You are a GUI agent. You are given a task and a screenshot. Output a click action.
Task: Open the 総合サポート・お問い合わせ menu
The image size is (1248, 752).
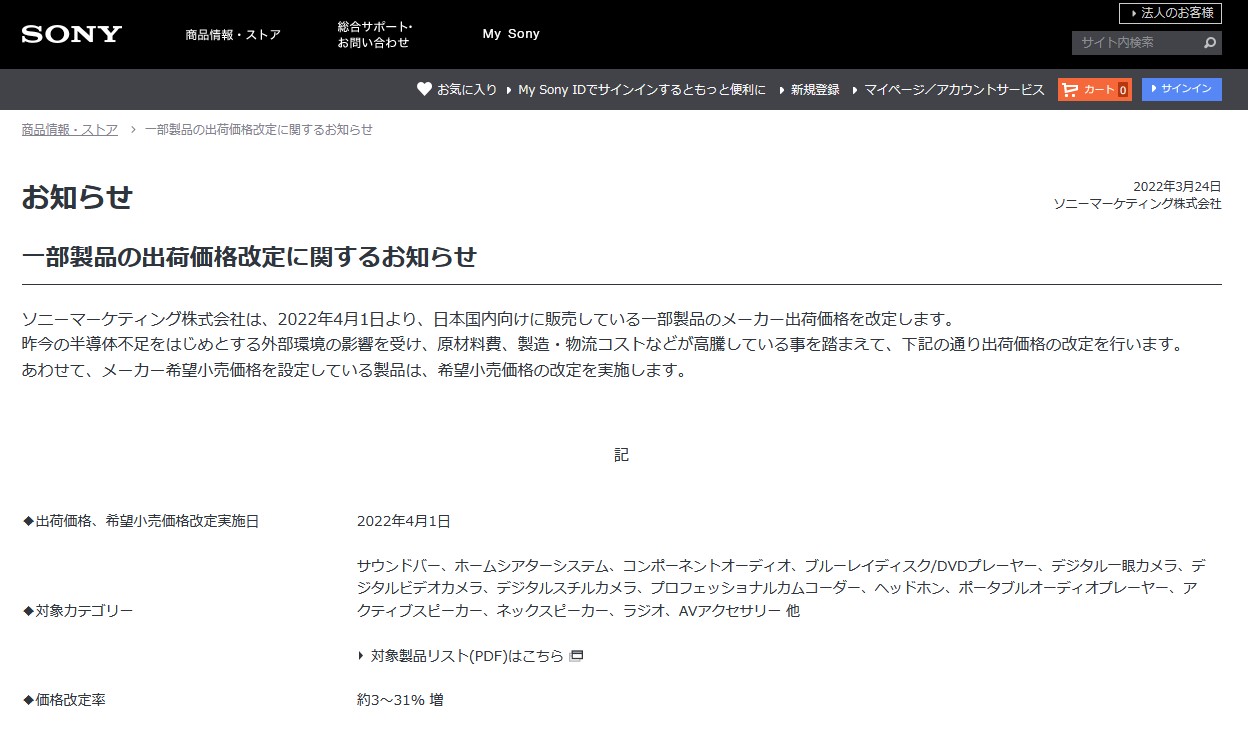375,35
